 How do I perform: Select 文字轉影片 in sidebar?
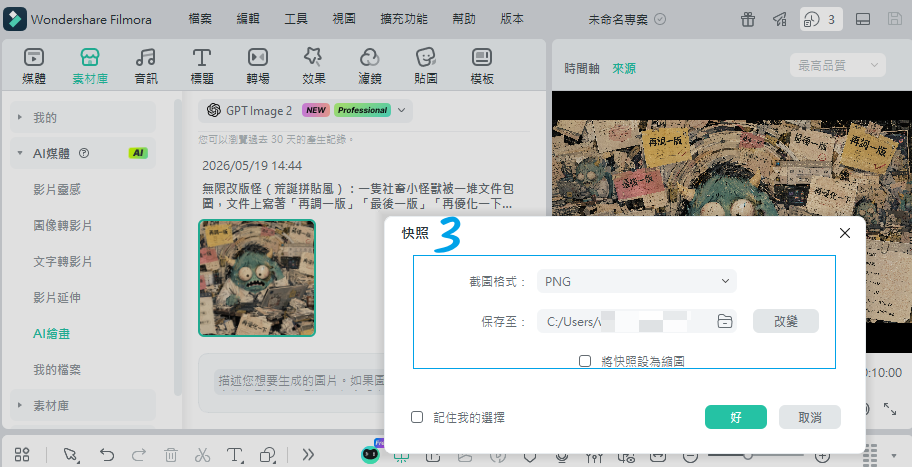[x=63, y=262]
